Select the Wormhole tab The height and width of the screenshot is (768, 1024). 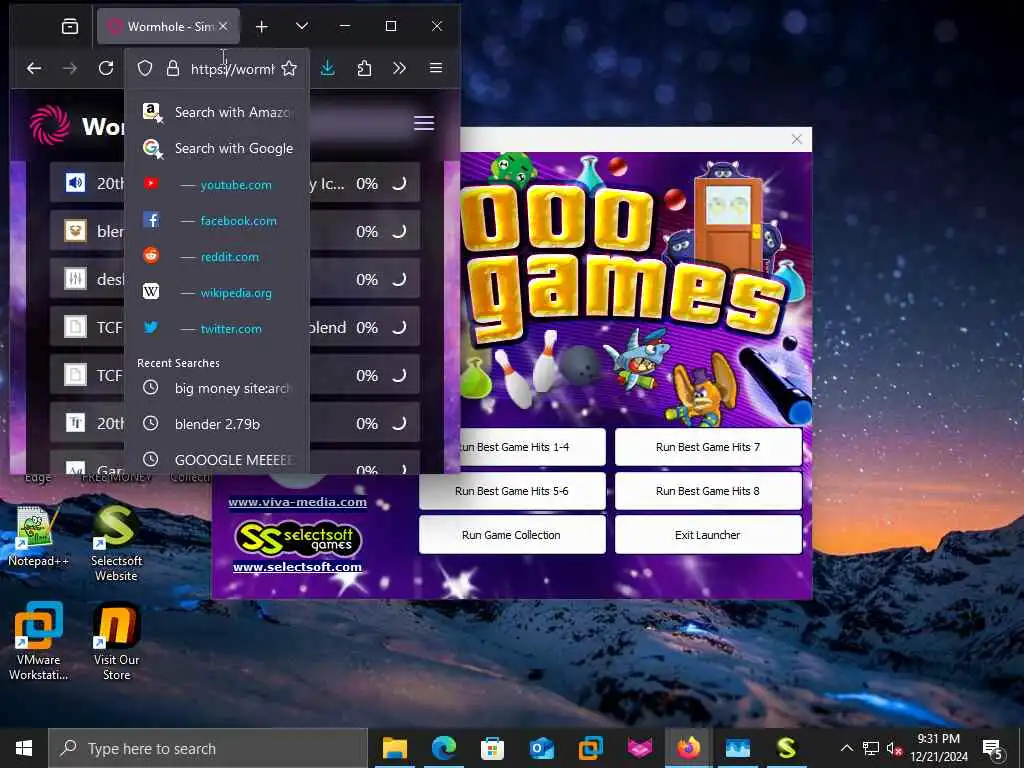pyautogui.click(x=168, y=27)
